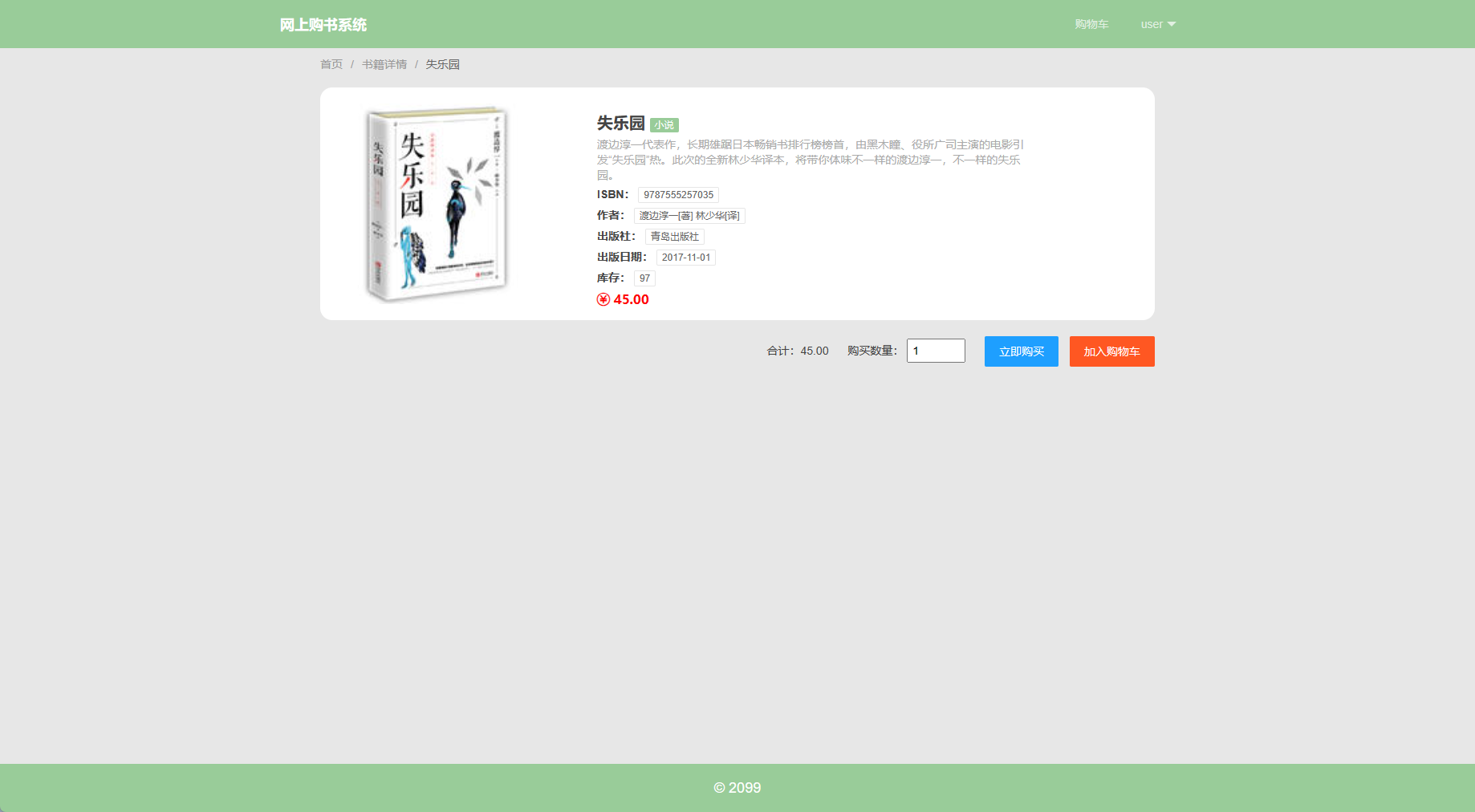This screenshot has height=812, width=1475.
Task: Expand the user account dropdown
Action: (x=1157, y=23)
